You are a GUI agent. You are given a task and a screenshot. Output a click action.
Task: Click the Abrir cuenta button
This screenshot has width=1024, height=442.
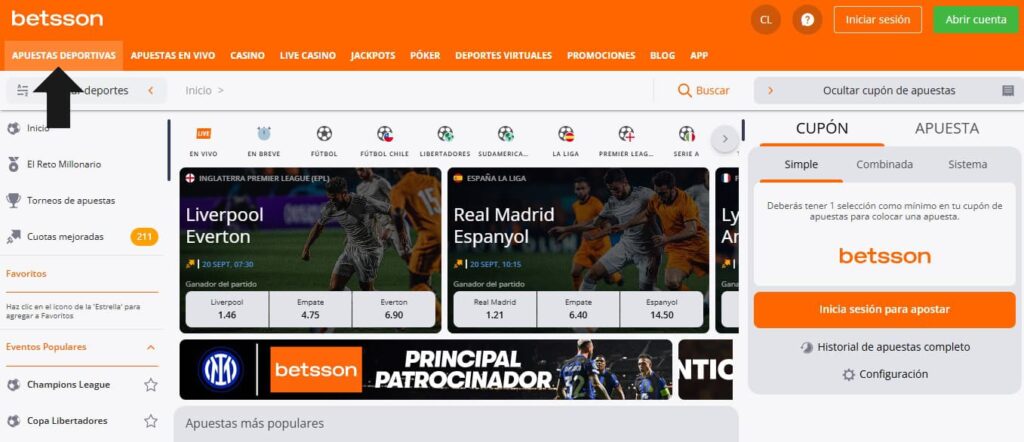[x=975, y=19]
